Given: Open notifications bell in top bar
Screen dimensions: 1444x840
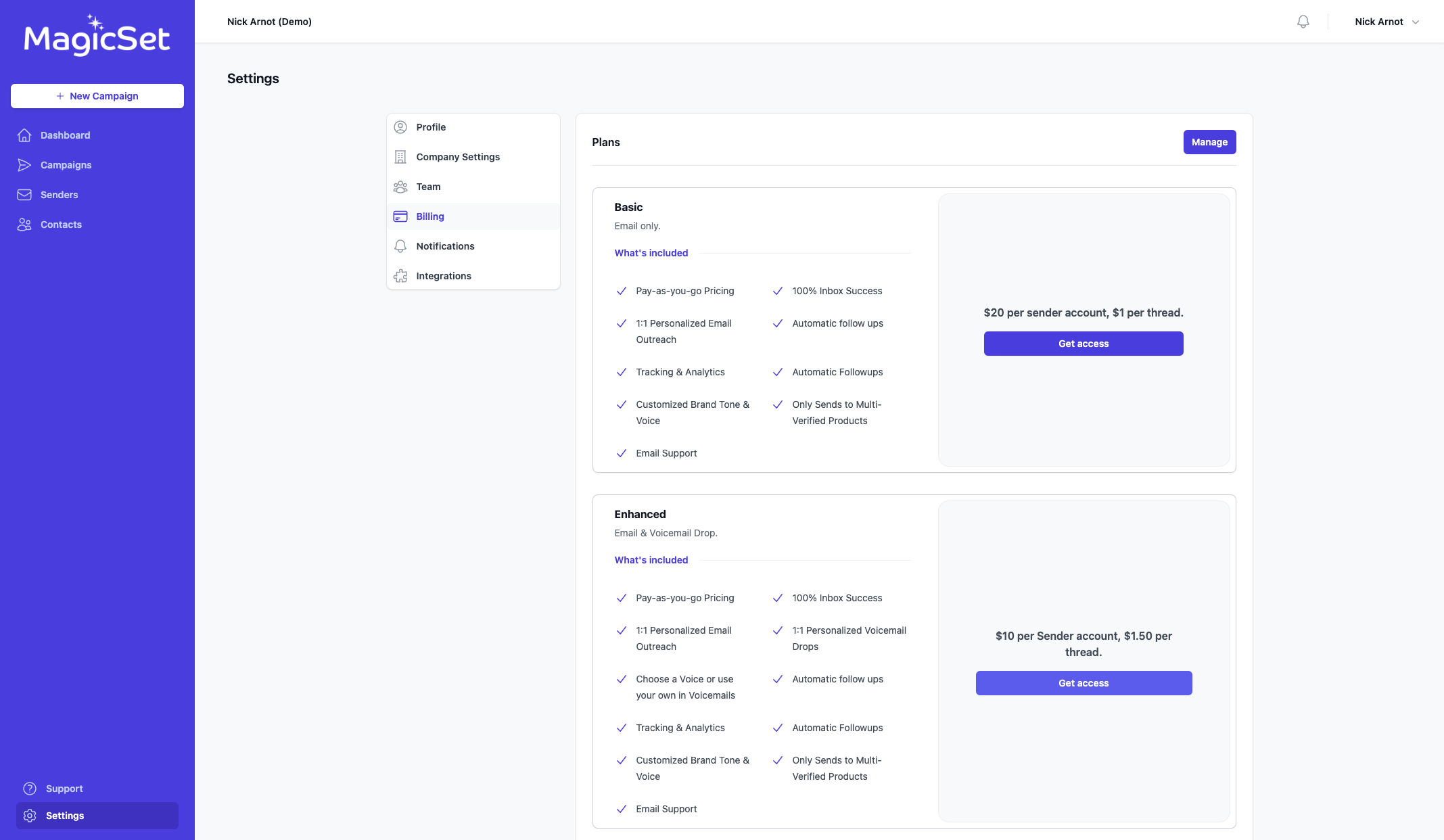Looking at the screenshot, I should [1303, 22].
